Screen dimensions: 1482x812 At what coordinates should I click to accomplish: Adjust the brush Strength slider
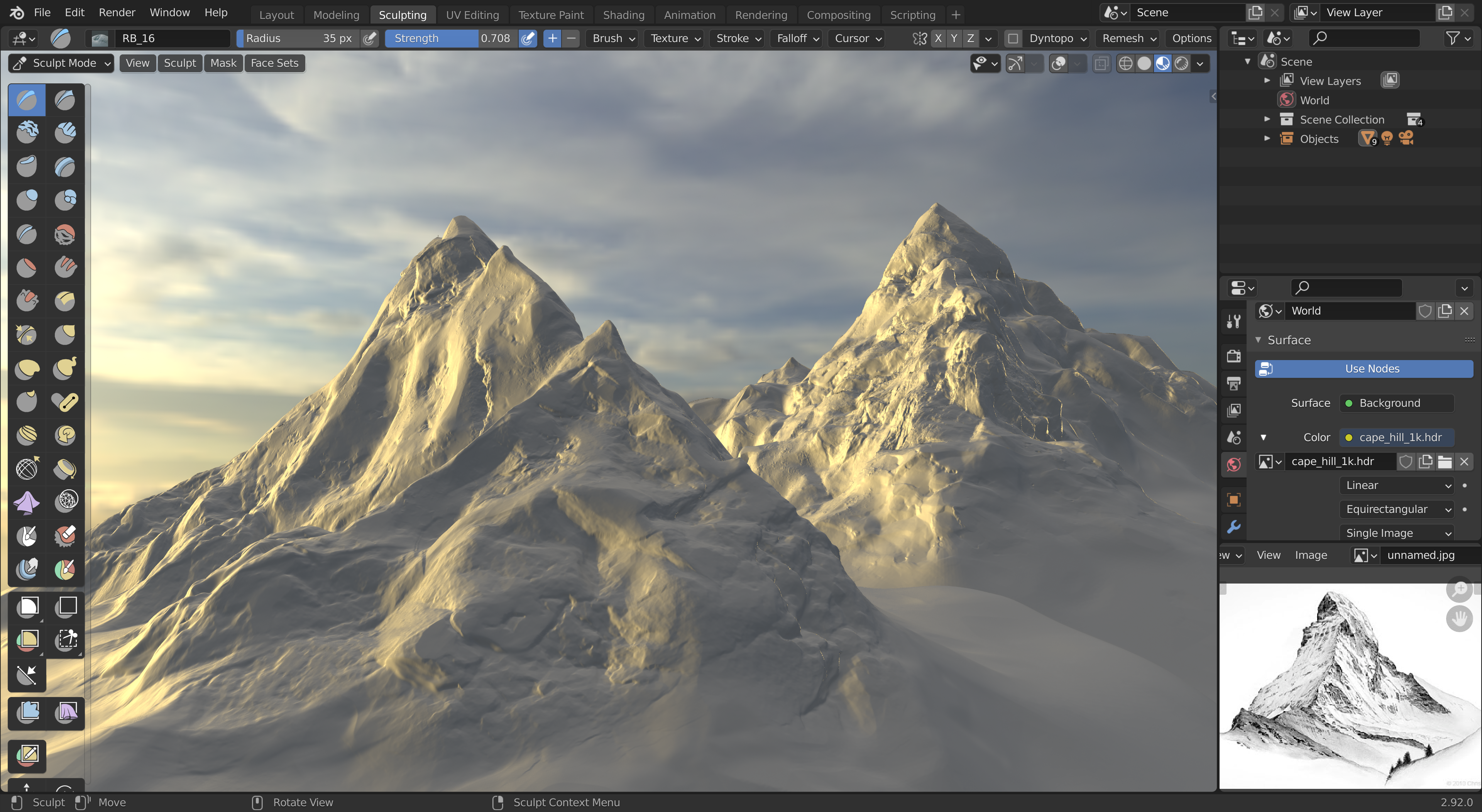(452, 39)
